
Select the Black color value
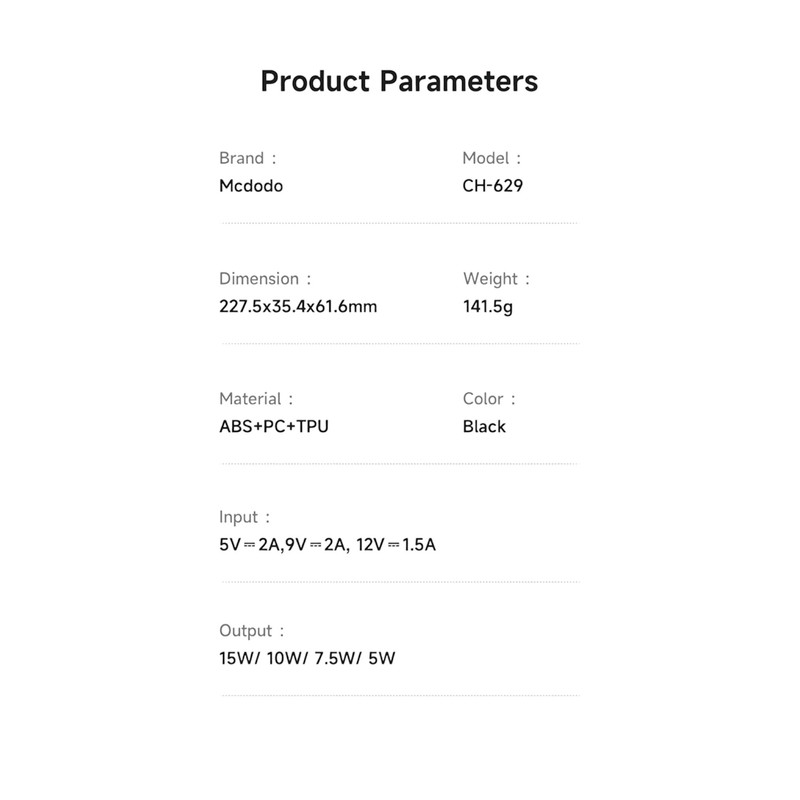485,427
